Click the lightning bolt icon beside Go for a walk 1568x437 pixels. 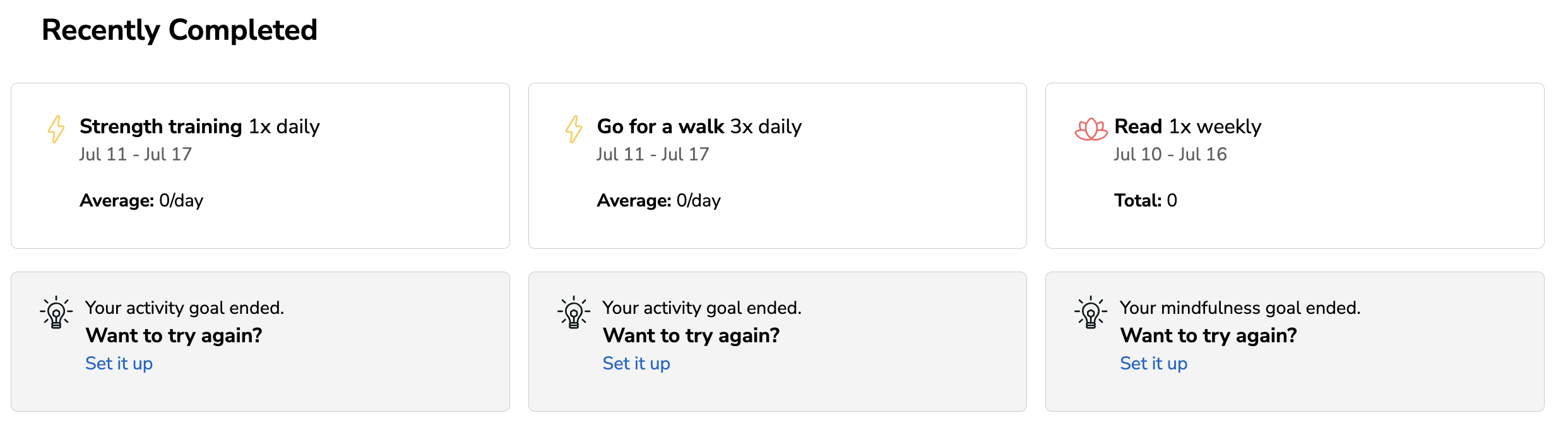[x=574, y=129]
